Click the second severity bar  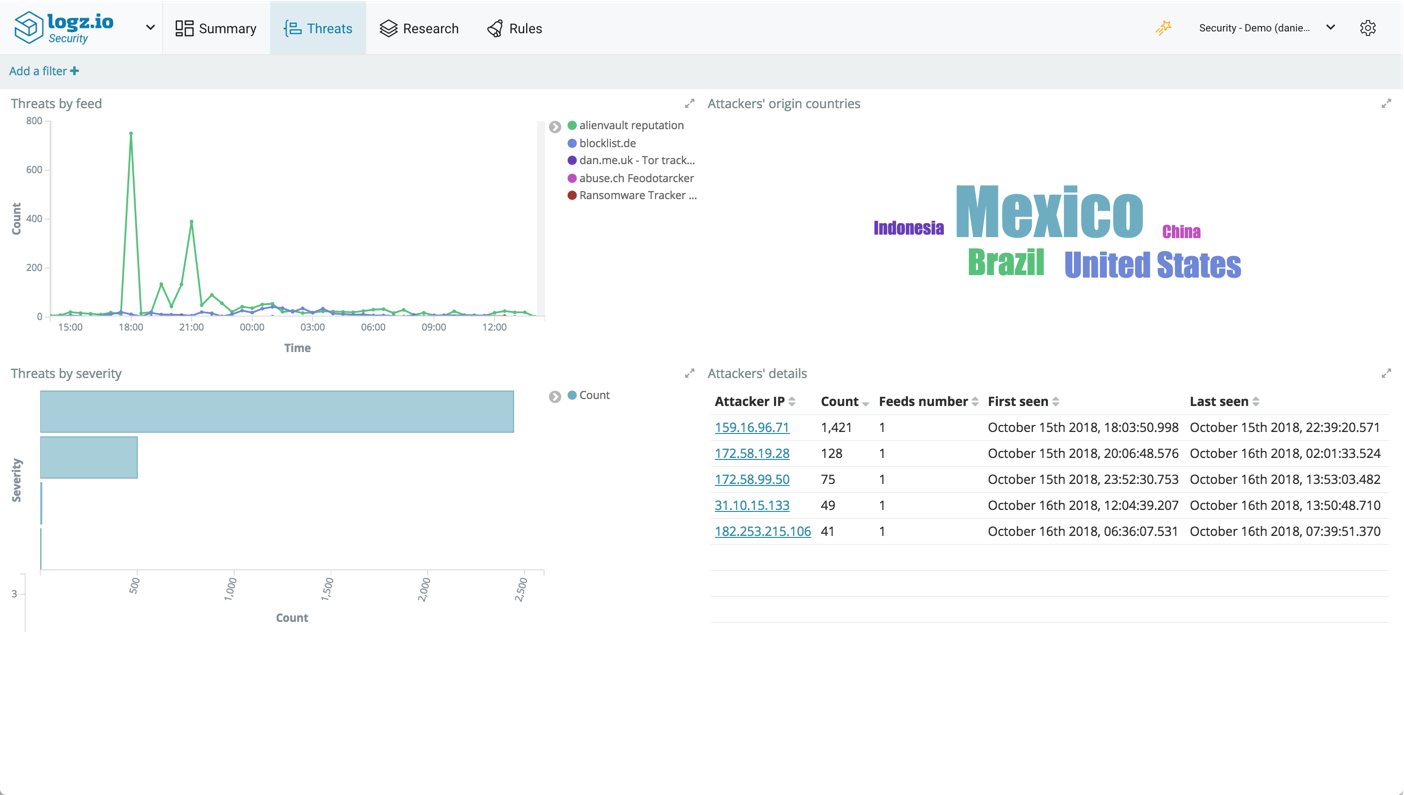pyautogui.click(x=89, y=457)
